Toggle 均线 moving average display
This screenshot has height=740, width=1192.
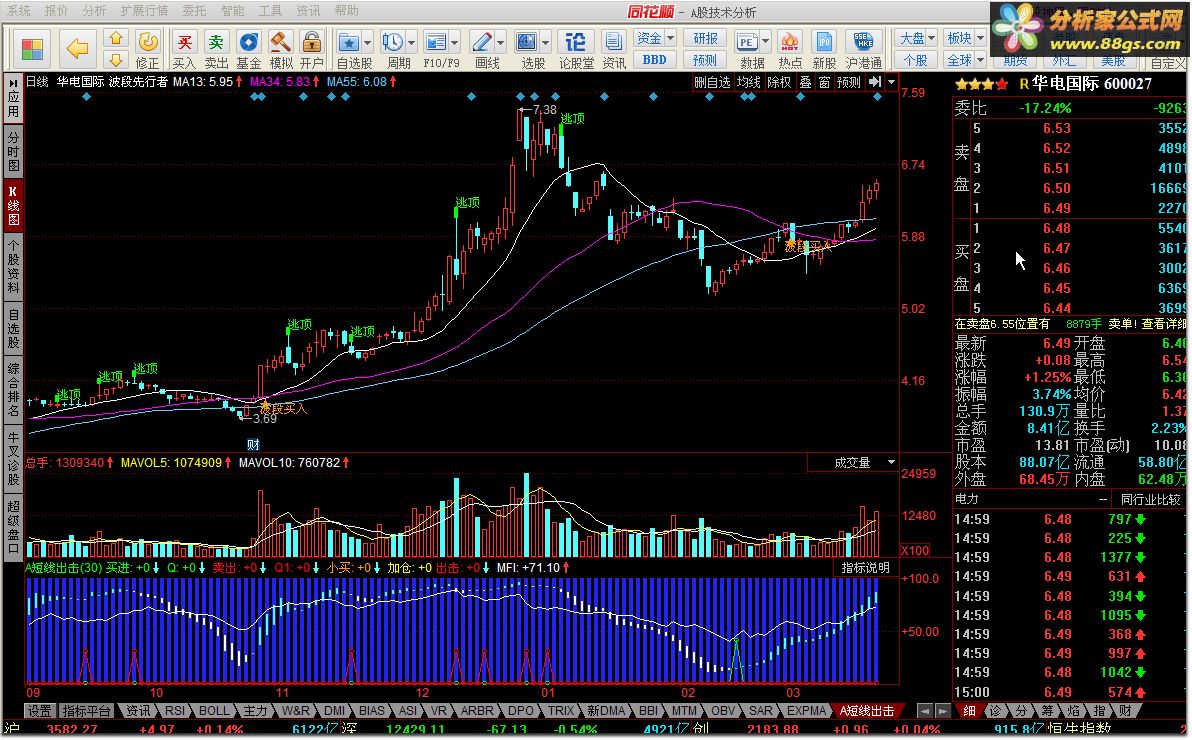[x=749, y=82]
